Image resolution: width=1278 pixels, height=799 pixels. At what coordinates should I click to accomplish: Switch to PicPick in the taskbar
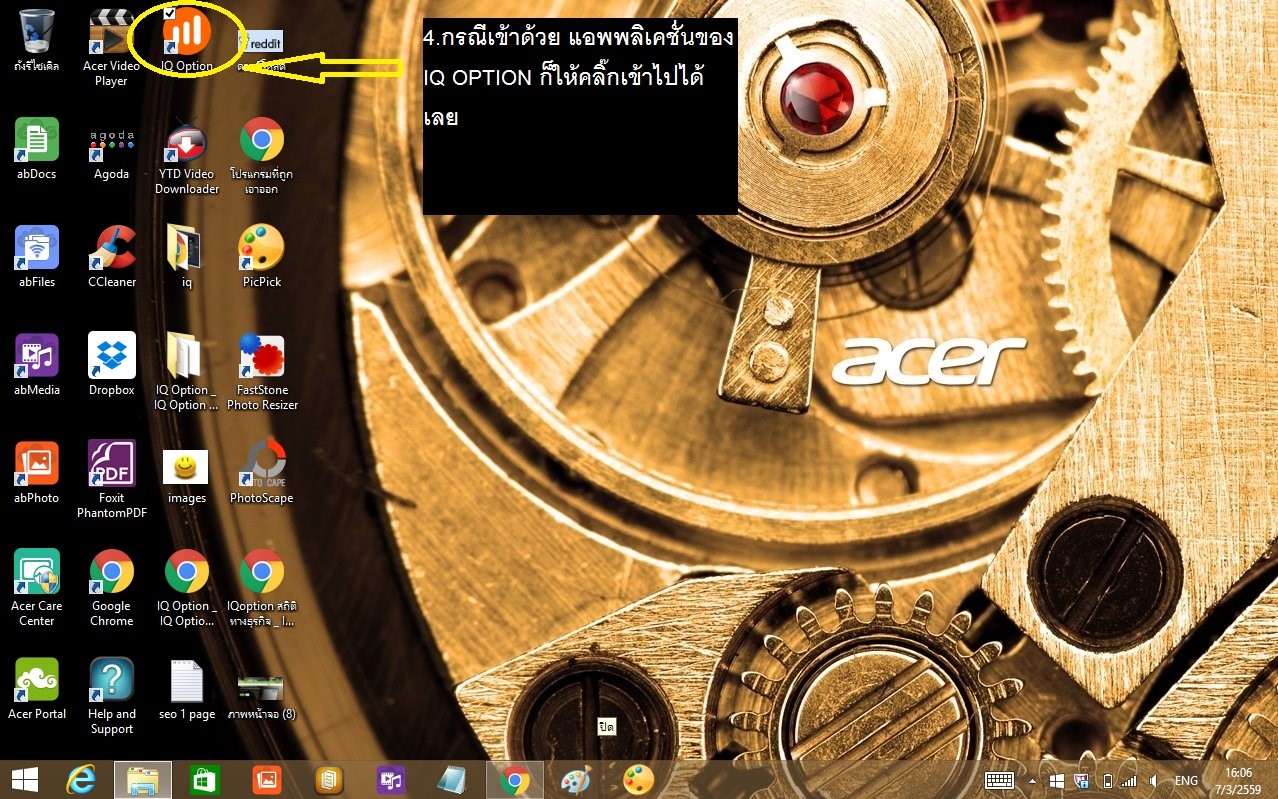[x=638, y=780]
